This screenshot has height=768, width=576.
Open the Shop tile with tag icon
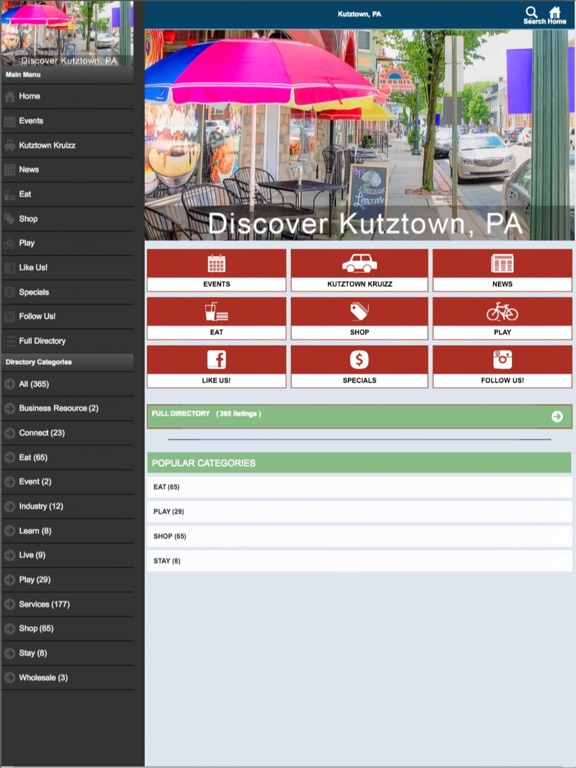360,318
